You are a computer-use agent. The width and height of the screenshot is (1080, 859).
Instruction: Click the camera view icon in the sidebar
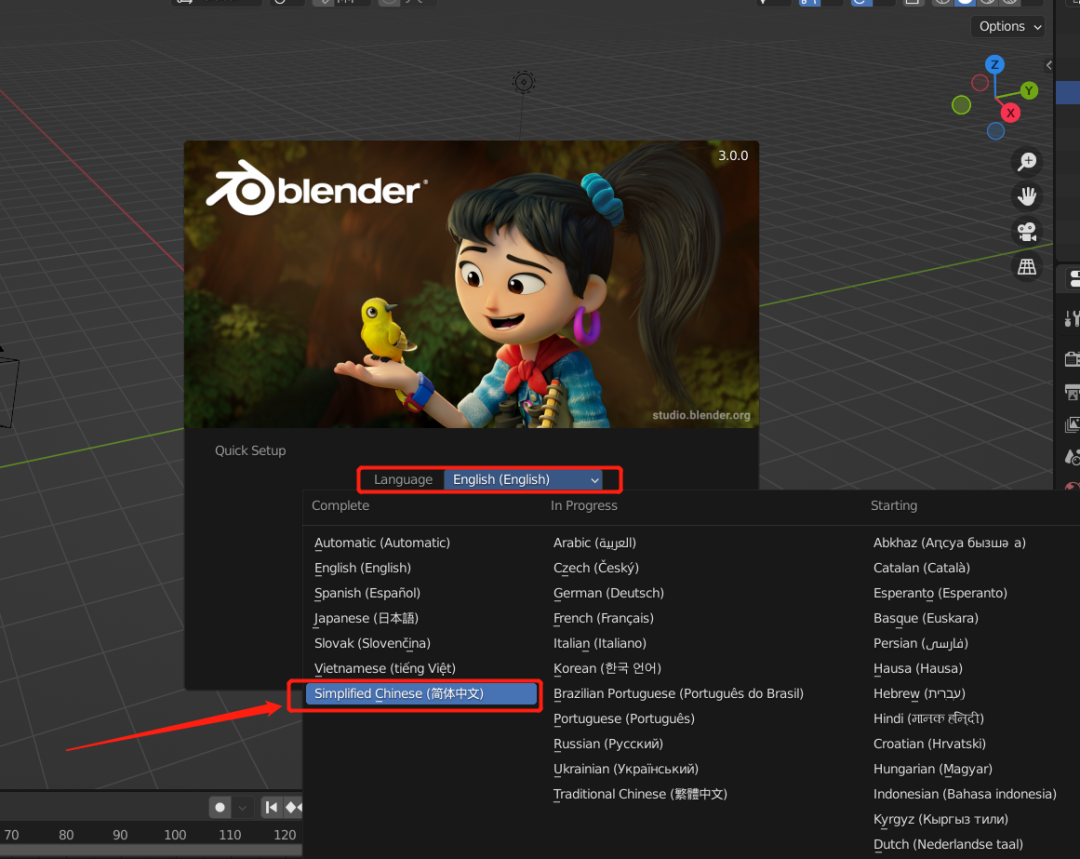pyautogui.click(x=1027, y=231)
